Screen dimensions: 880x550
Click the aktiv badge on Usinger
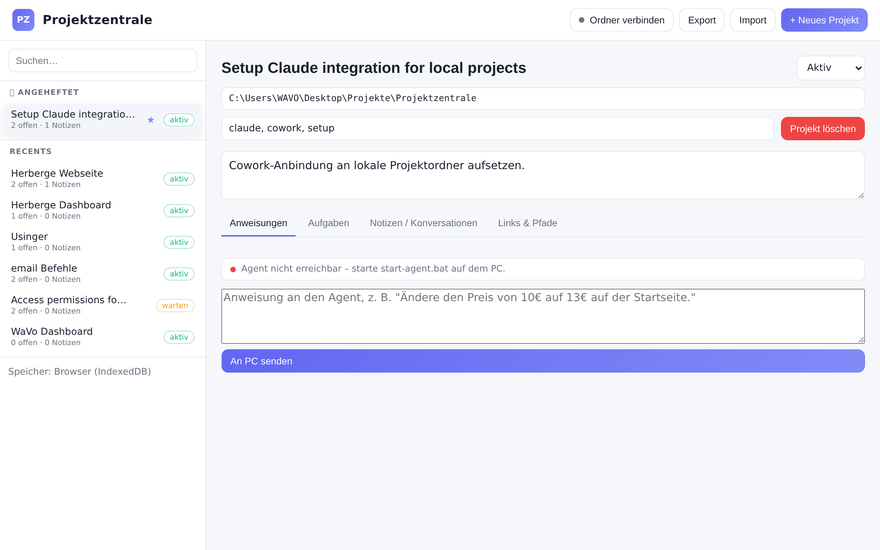179,242
